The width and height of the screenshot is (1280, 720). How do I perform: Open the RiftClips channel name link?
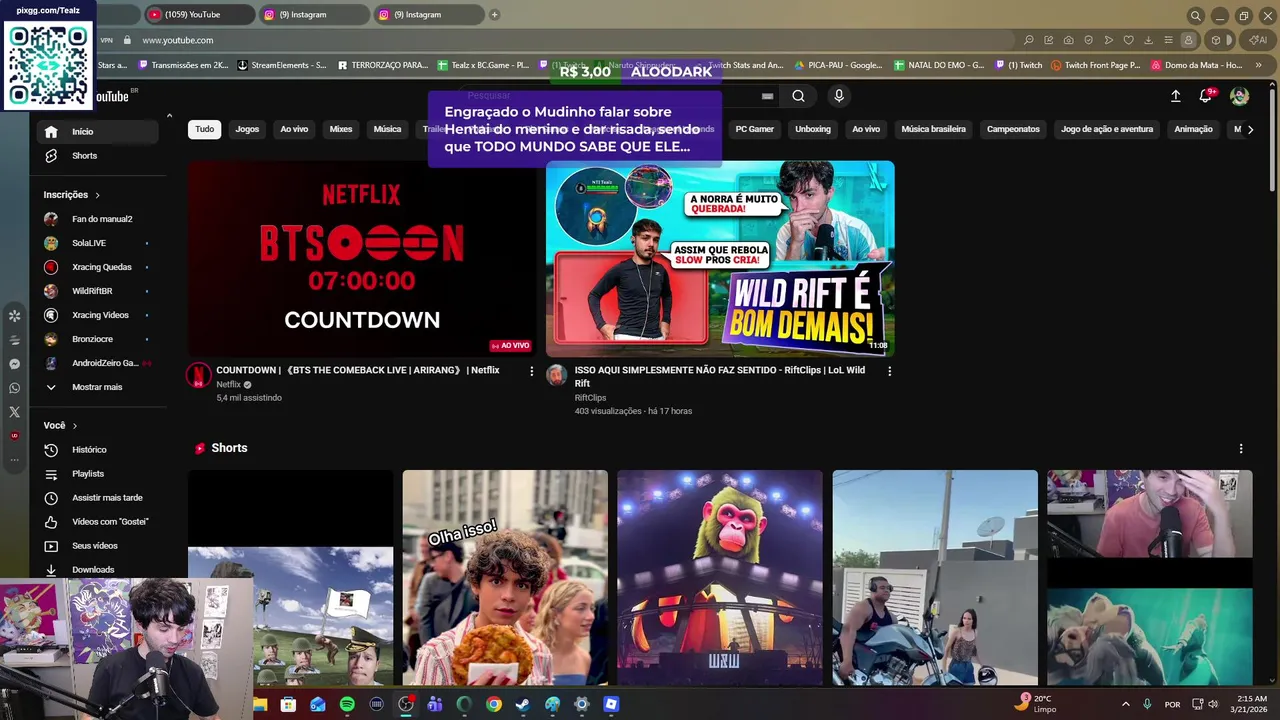pos(590,398)
